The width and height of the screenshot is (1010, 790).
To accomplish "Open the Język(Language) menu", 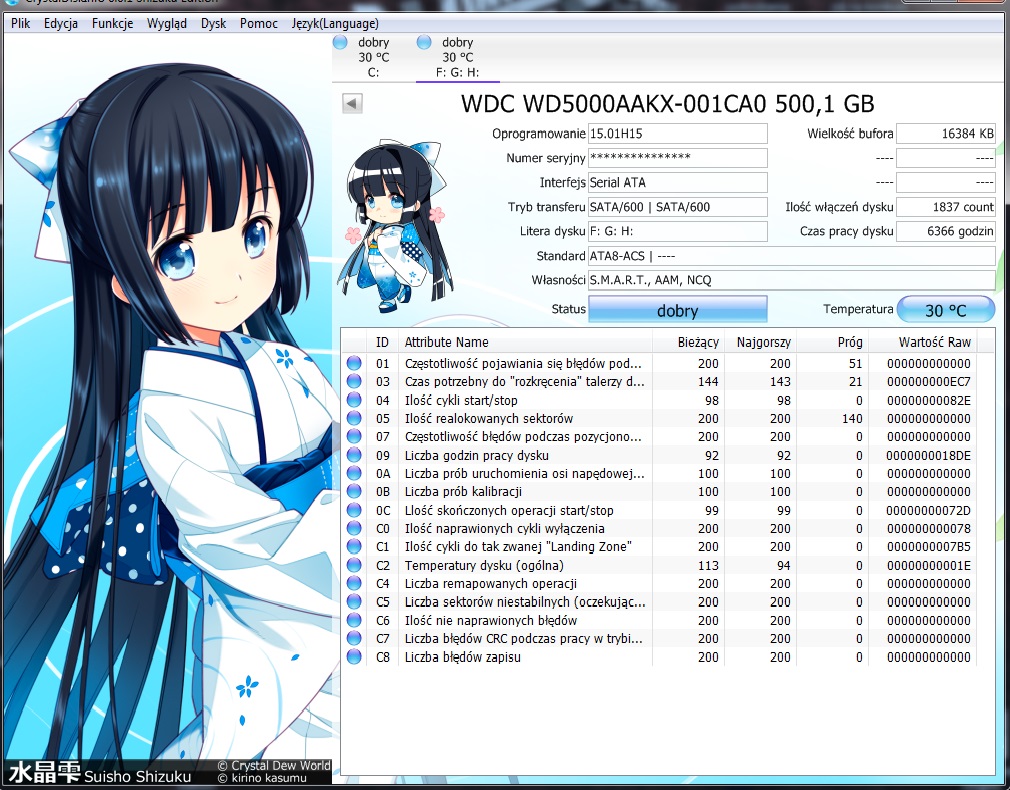I will tap(335, 23).
